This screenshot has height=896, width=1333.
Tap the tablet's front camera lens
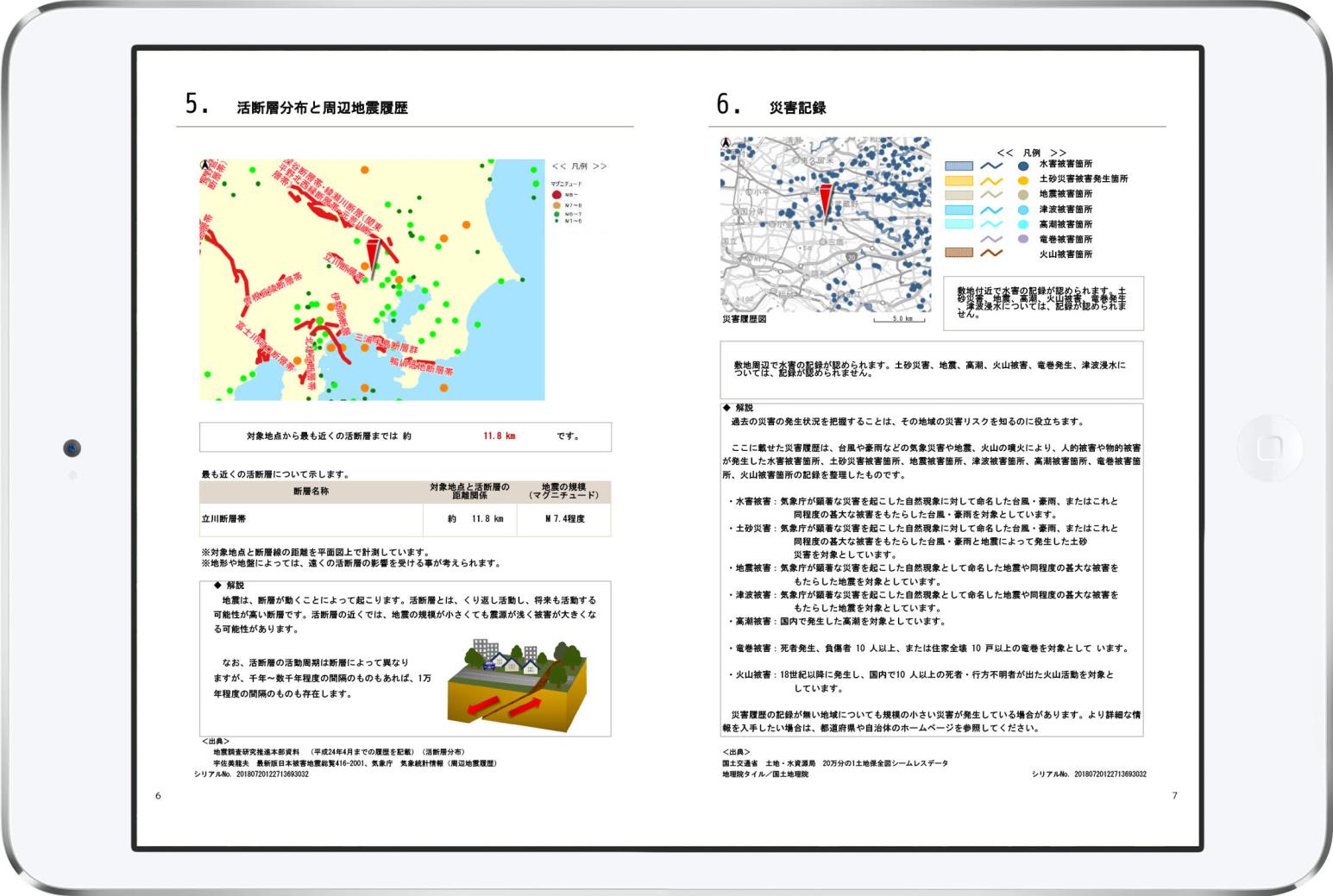pyautogui.click(x=72, y=448)
